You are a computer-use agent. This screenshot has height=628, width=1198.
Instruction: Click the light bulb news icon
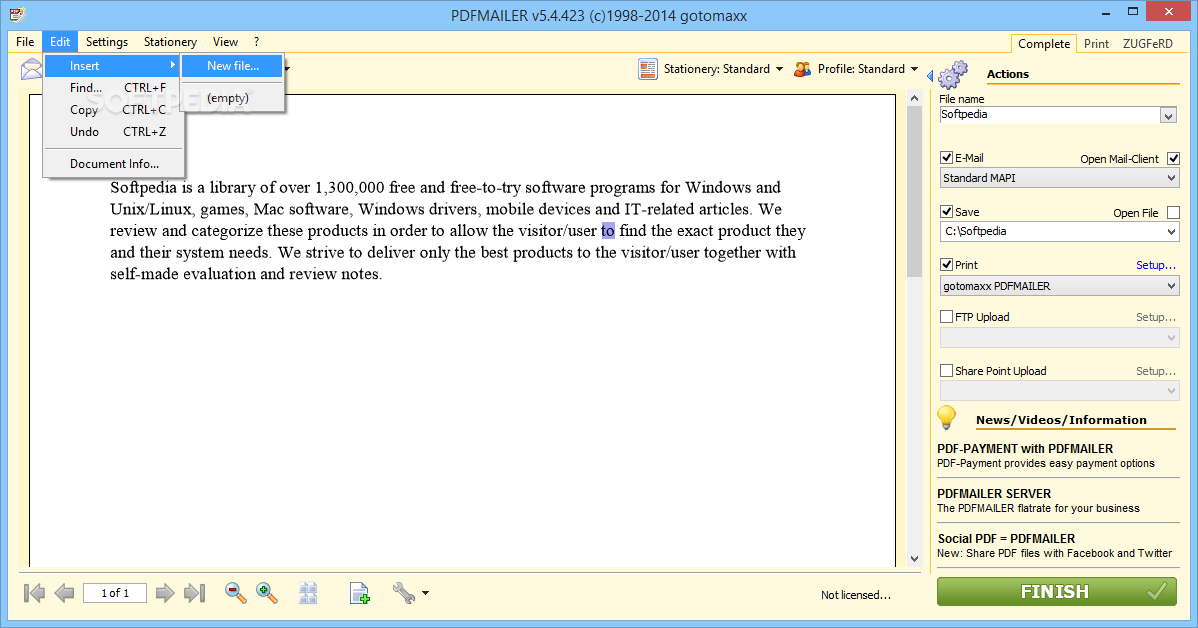947,418
